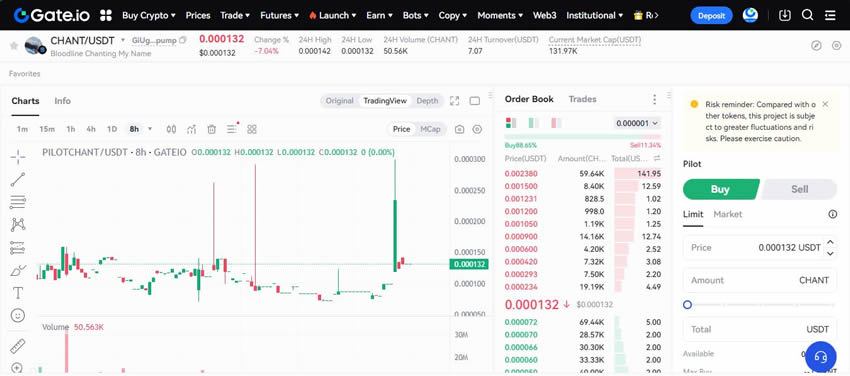Open the Earn dropdown menu

point(379,15)
